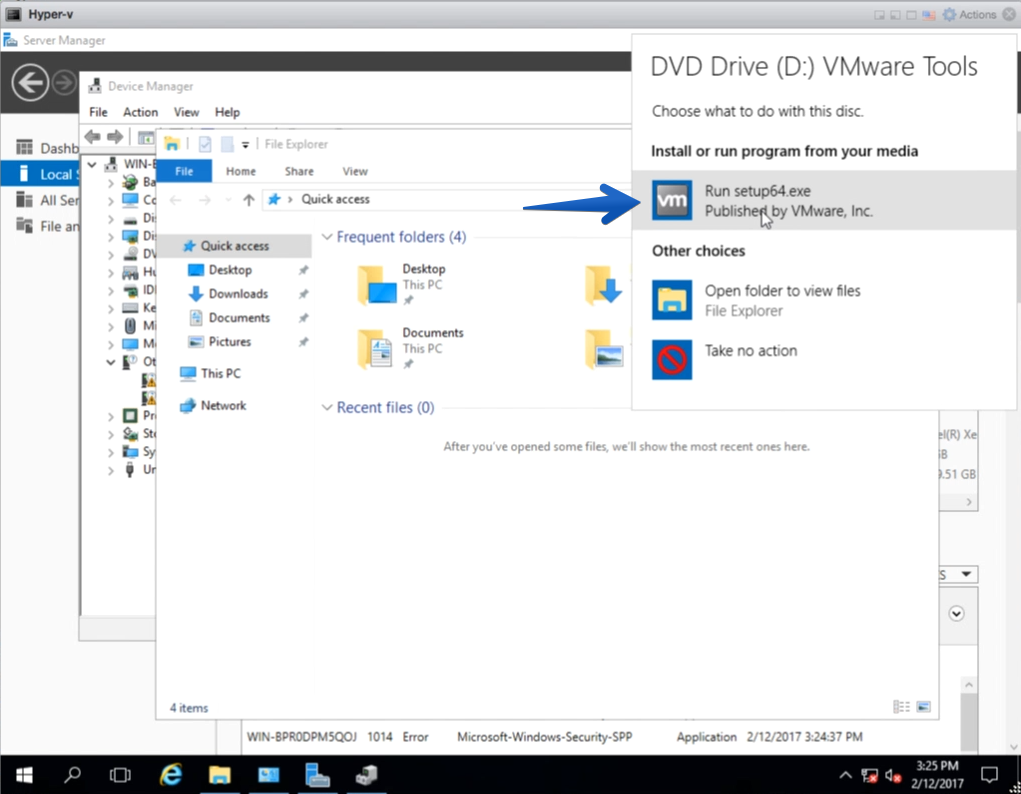Screen dimensions: 1021x794
Task: Open File Explorer from taskbar
Action: 219,775
